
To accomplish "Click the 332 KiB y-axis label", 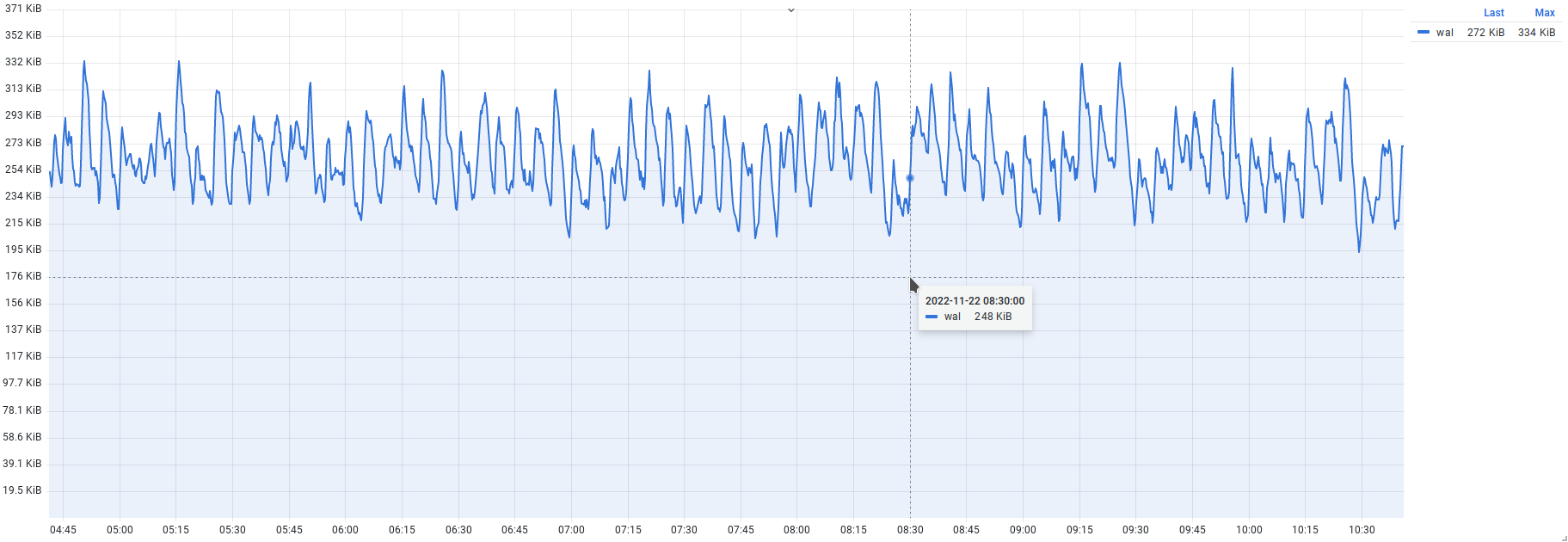I will (x=23, y=62).
